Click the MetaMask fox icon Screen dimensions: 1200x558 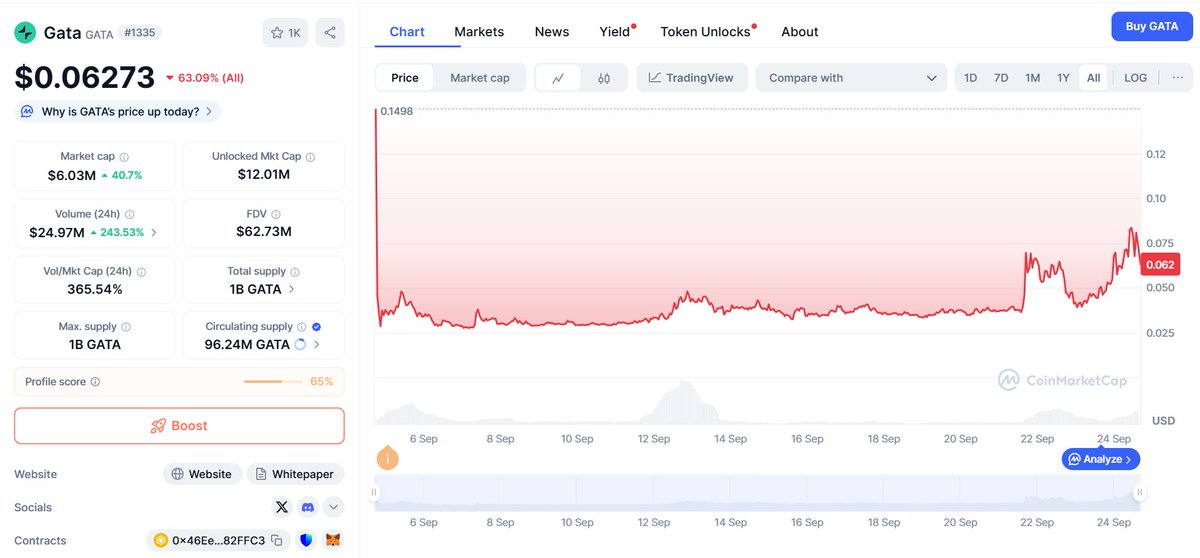[334, 540]
